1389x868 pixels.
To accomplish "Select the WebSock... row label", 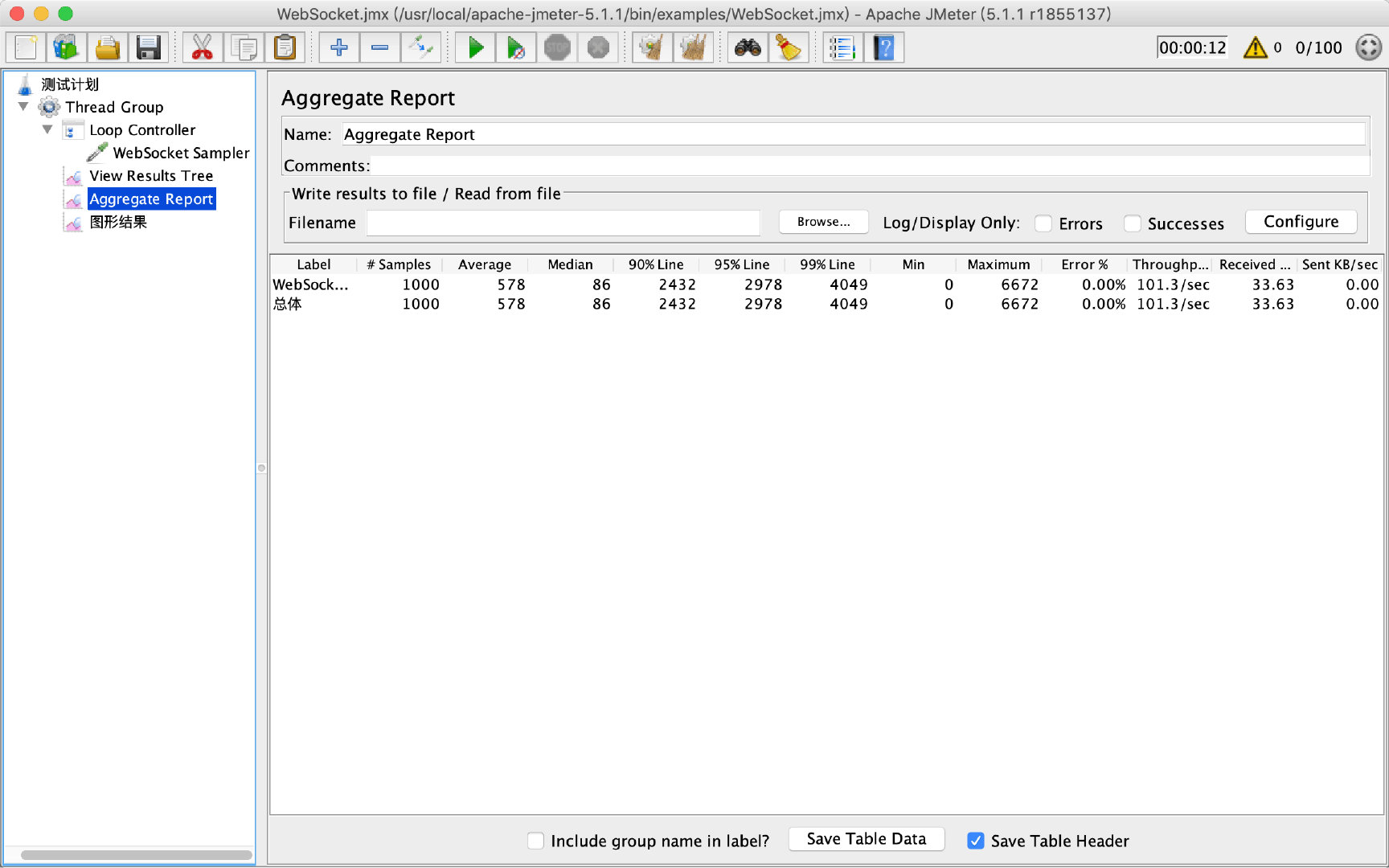I will click(x=310, y=285).
